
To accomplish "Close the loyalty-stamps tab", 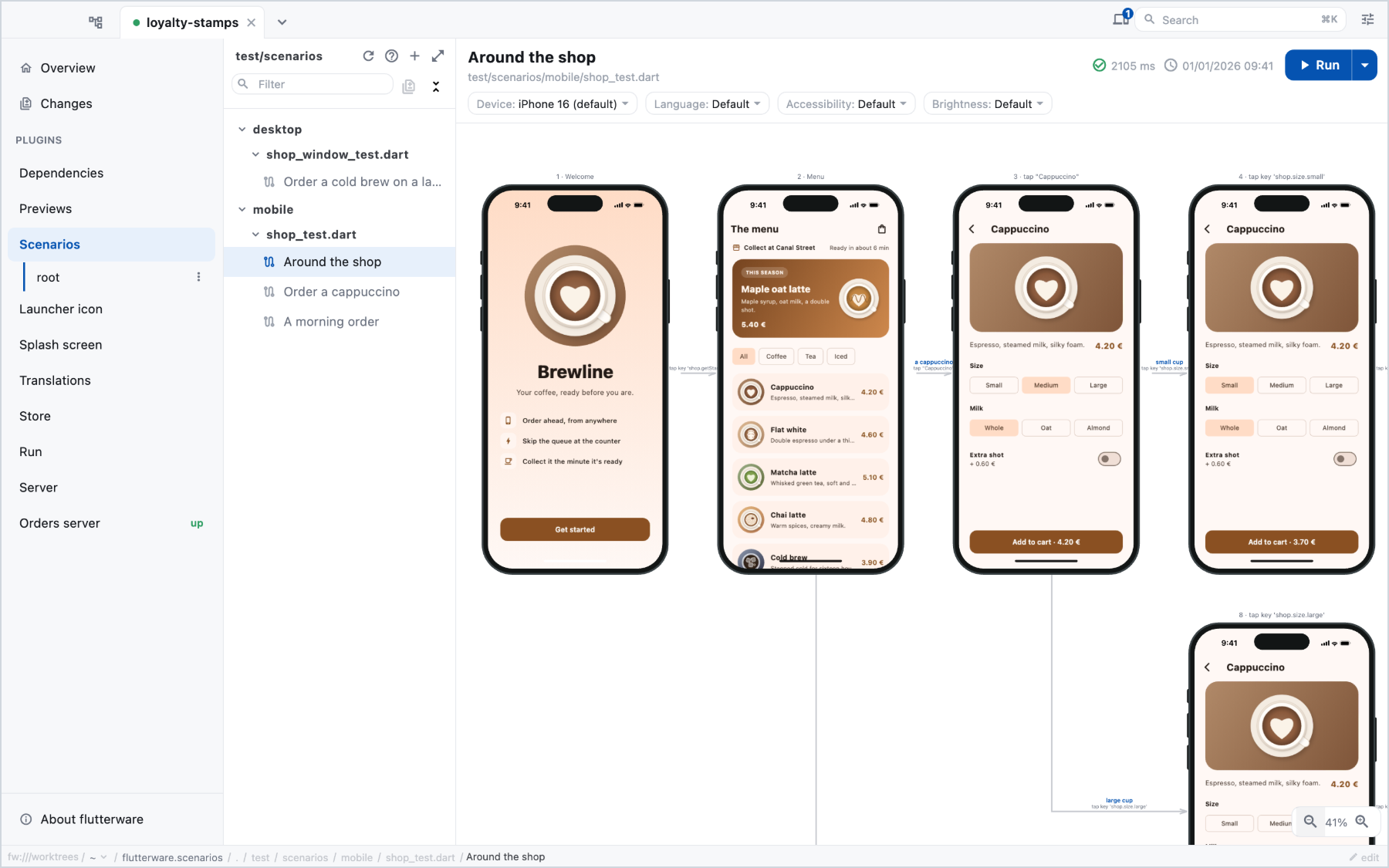I will click(252, 22).
